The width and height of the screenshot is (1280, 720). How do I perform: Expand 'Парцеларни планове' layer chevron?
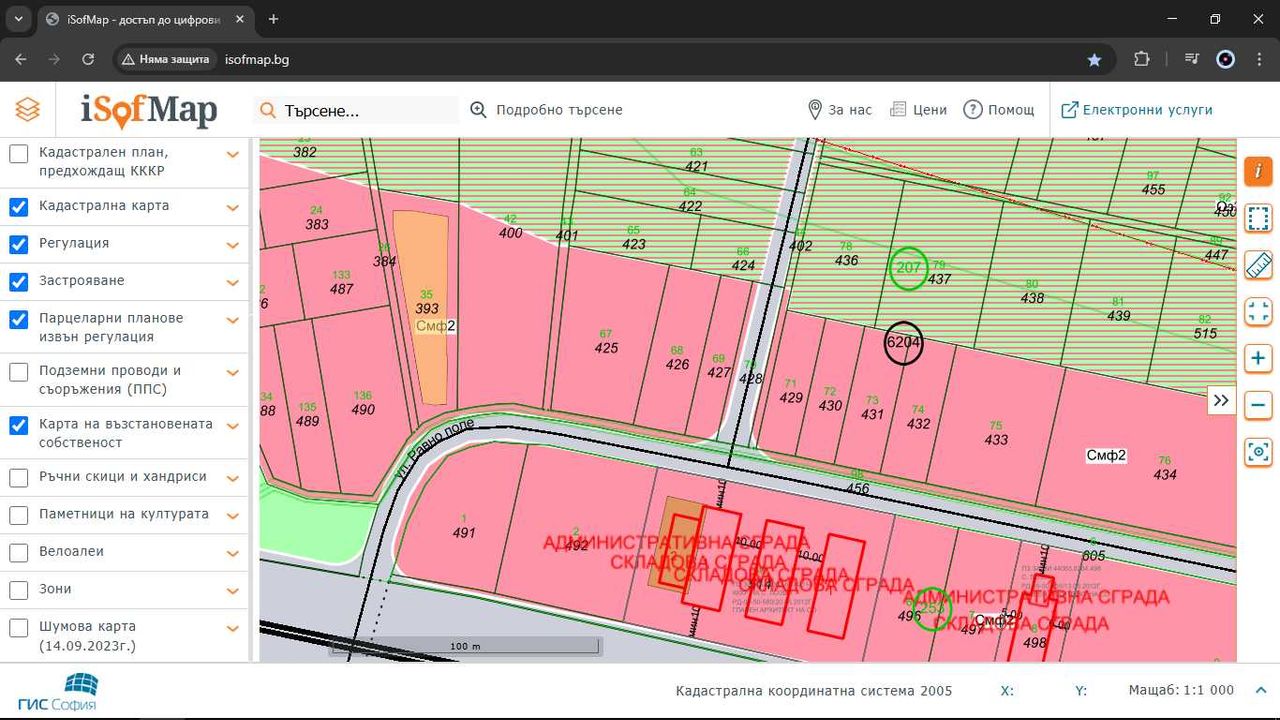click(x=232, y=320)
